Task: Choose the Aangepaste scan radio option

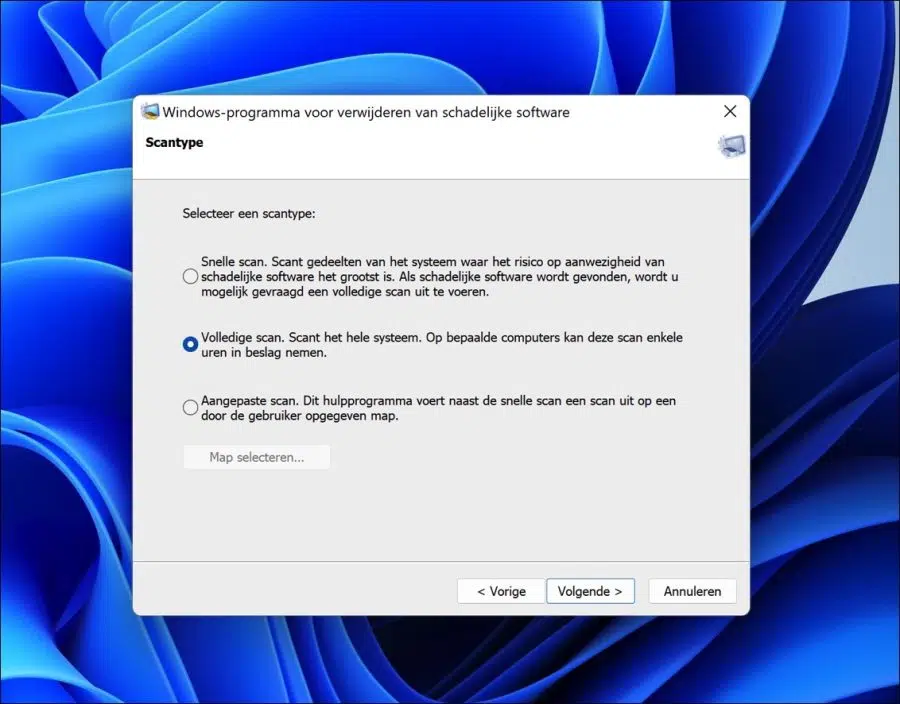Action: click(x=190, y=408)
